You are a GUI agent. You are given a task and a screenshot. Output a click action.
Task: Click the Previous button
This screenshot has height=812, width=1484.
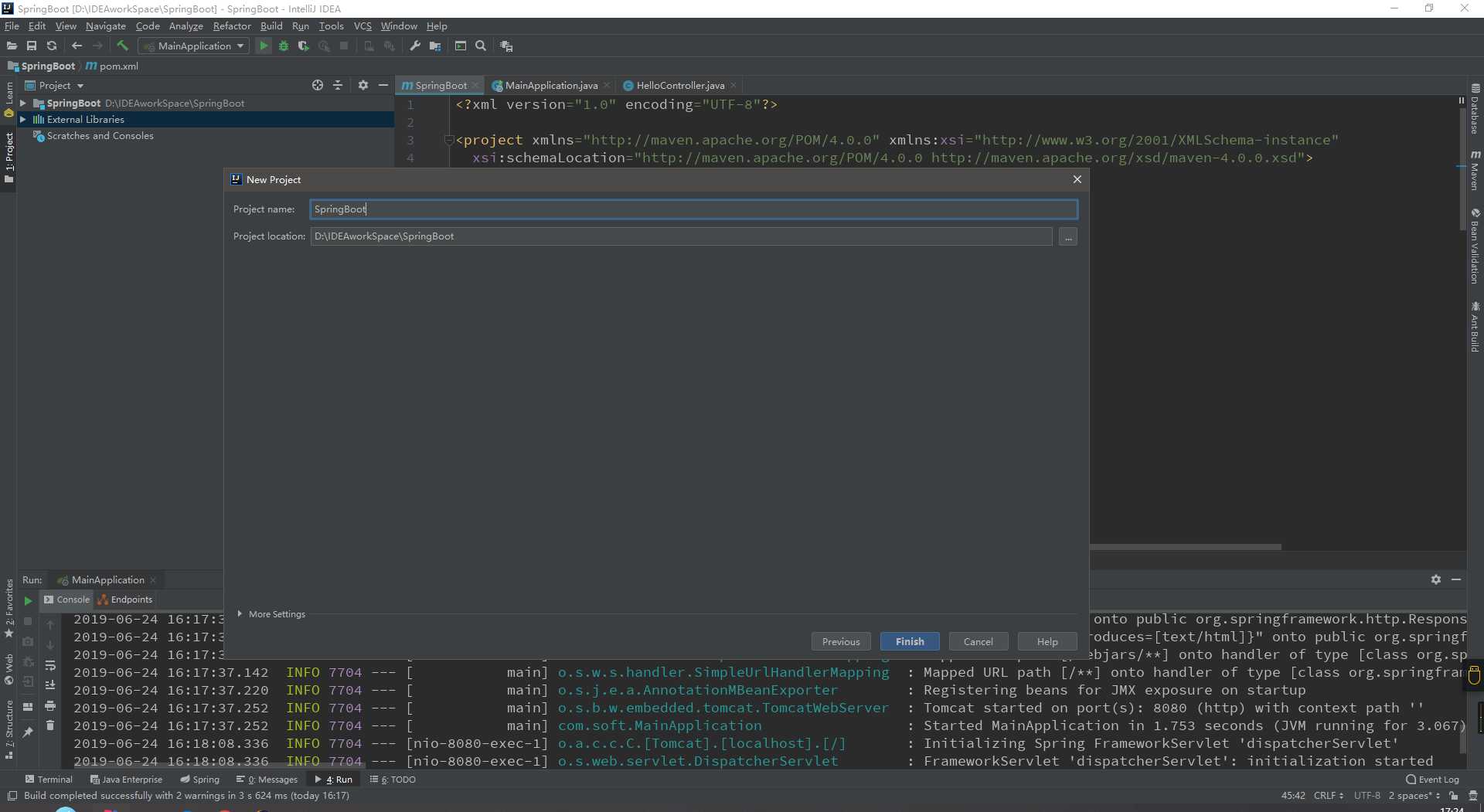click(841, 641)
